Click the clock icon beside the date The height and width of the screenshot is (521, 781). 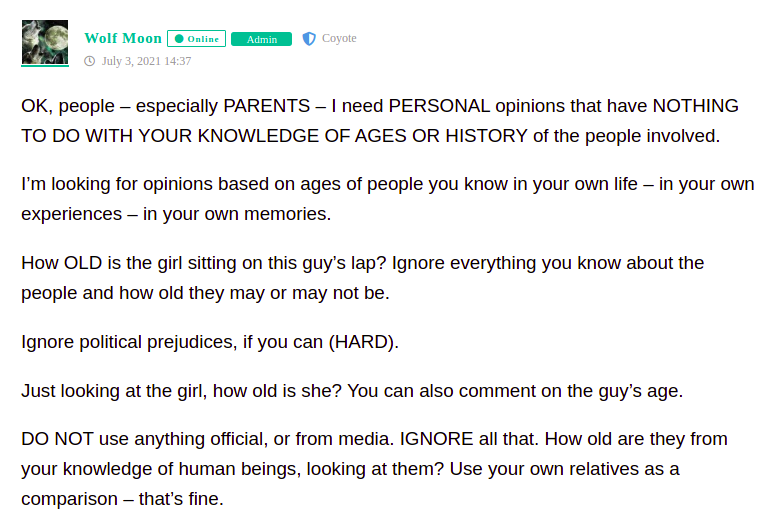90,61
